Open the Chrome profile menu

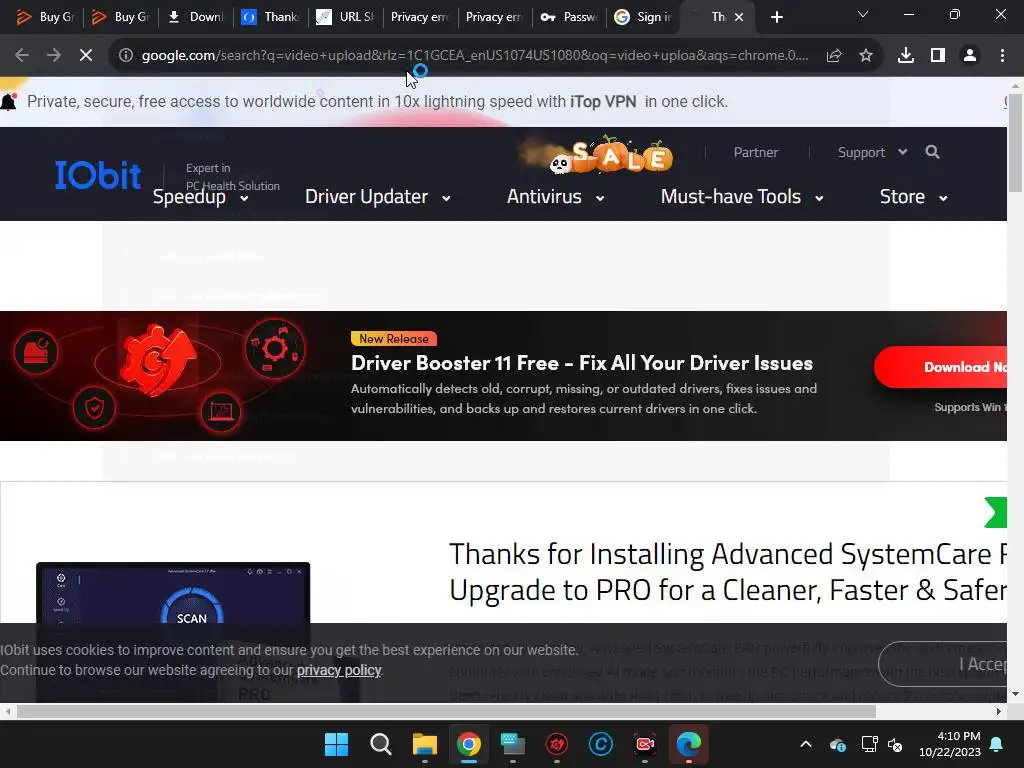pos(970,56)
